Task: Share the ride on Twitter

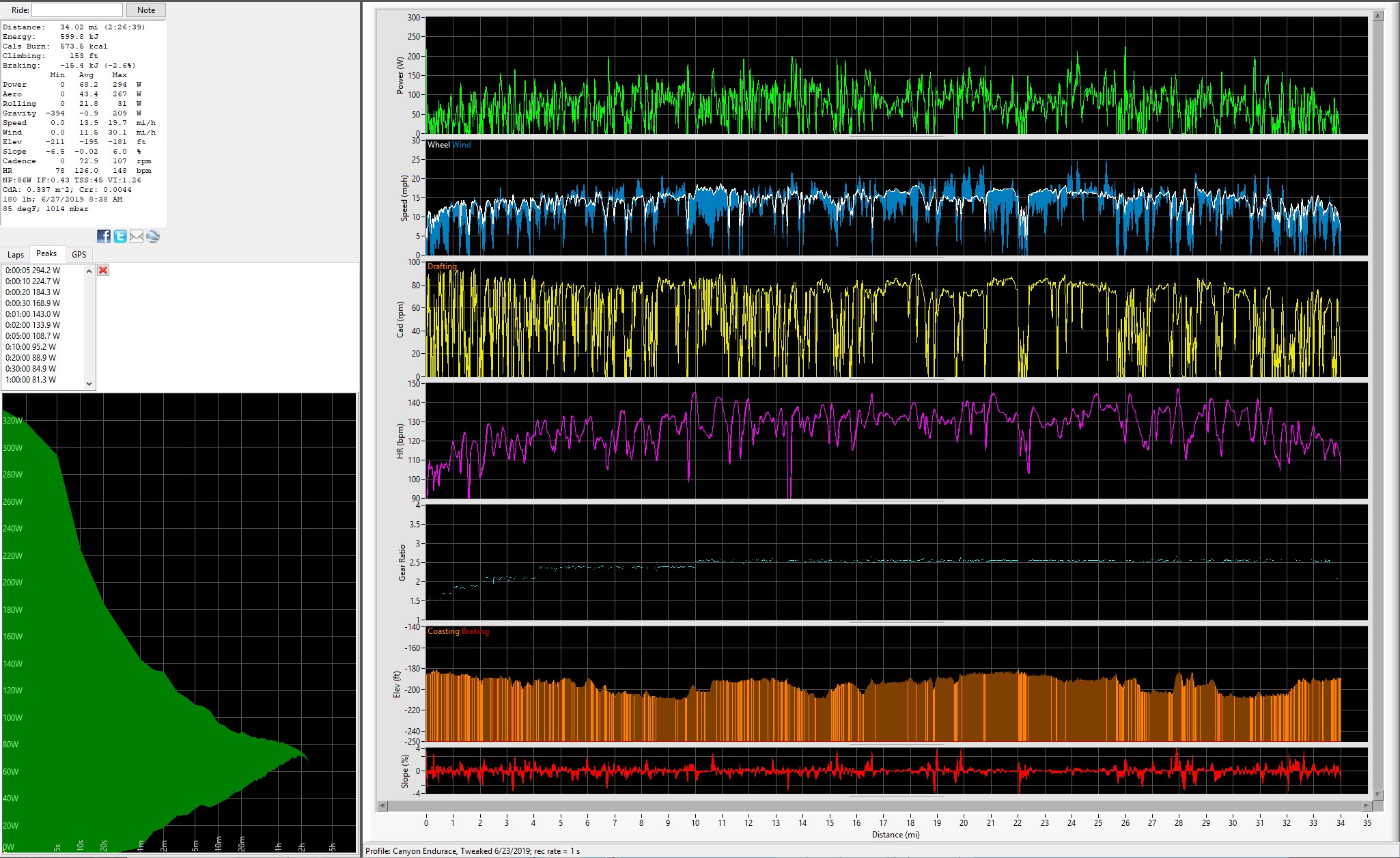Action: [120, 236]
